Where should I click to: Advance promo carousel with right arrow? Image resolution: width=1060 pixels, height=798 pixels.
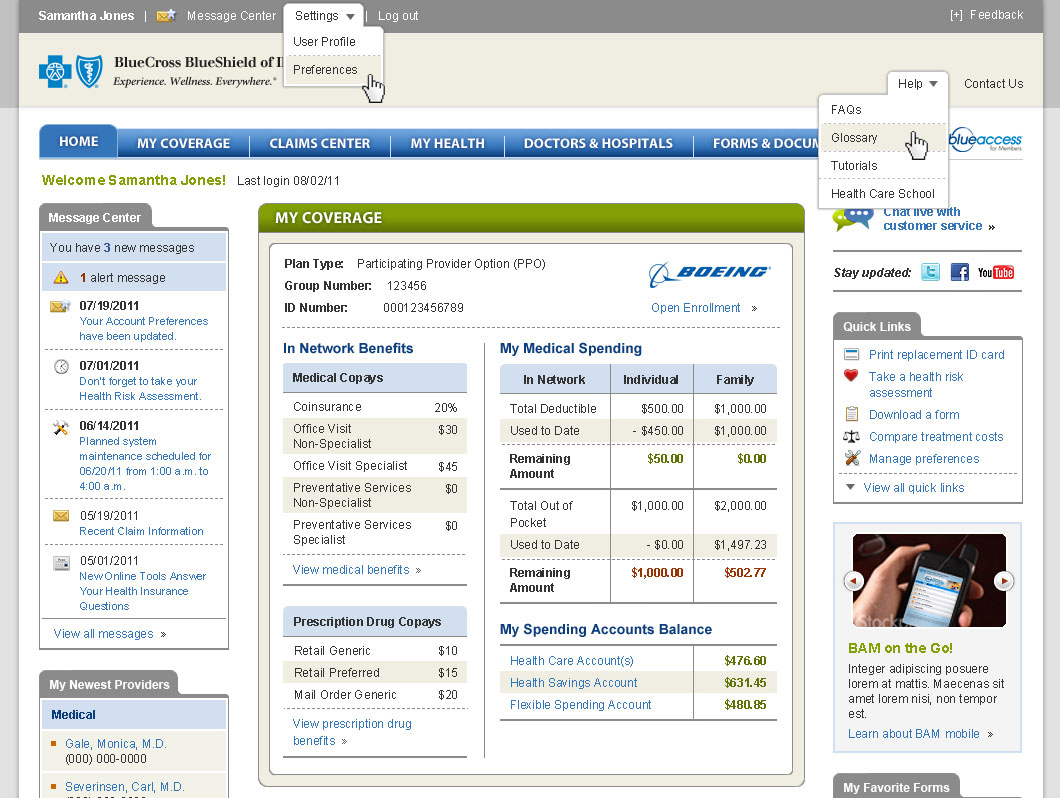point(1003,580)
